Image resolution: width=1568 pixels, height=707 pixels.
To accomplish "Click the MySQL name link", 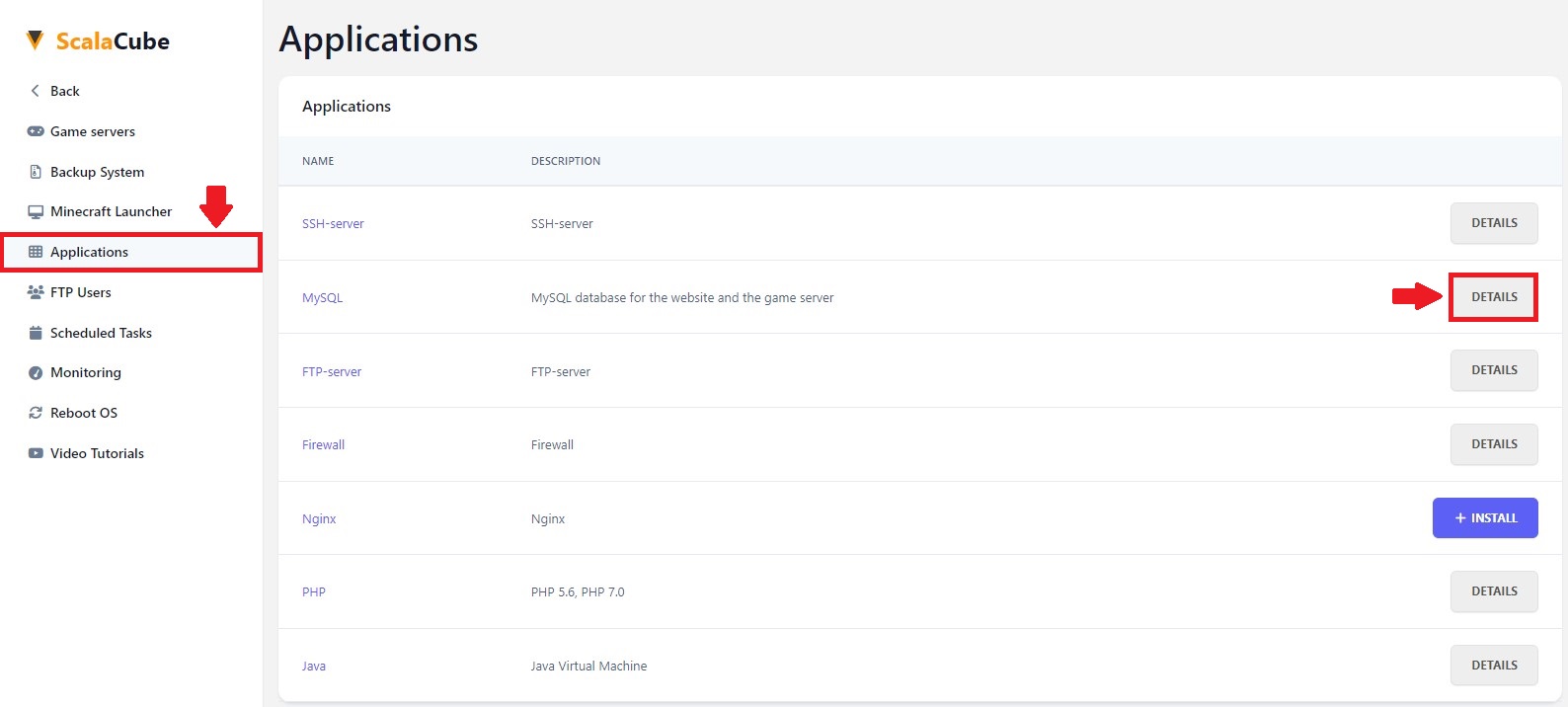I will click(323, 298).
